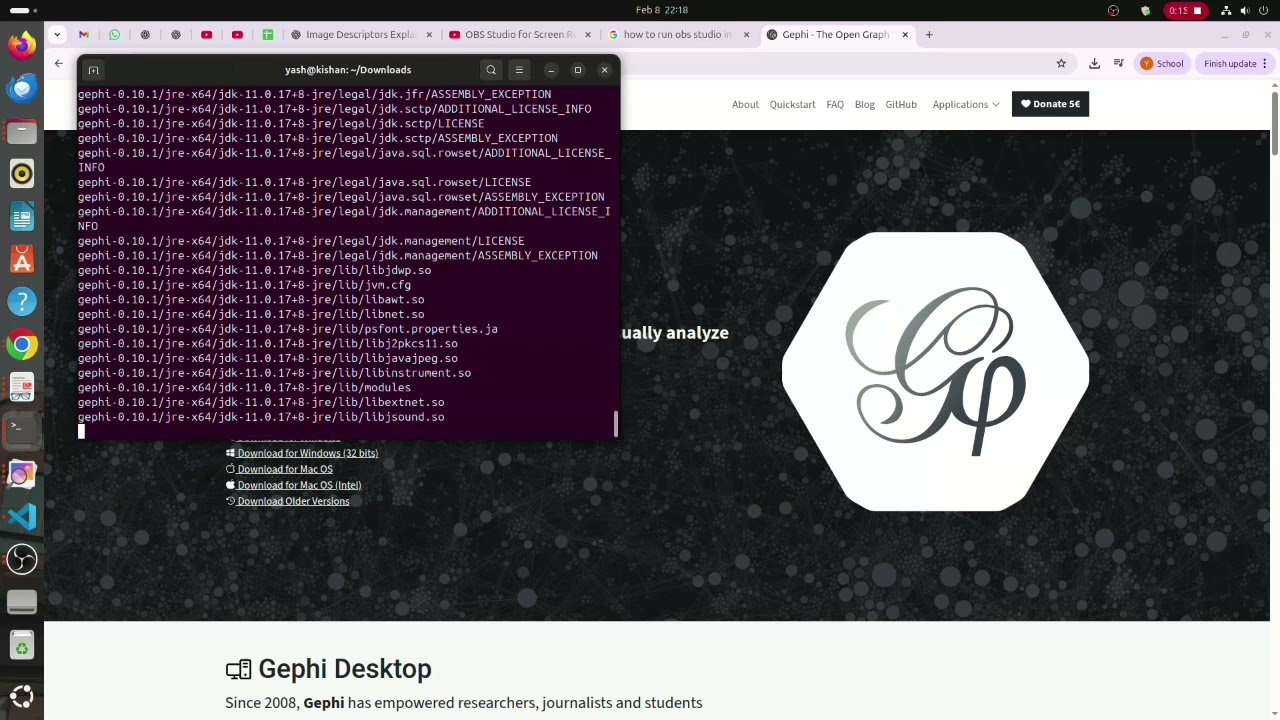1280x720 pixels.
Task: Visit the Blog link
Action: 865,104
